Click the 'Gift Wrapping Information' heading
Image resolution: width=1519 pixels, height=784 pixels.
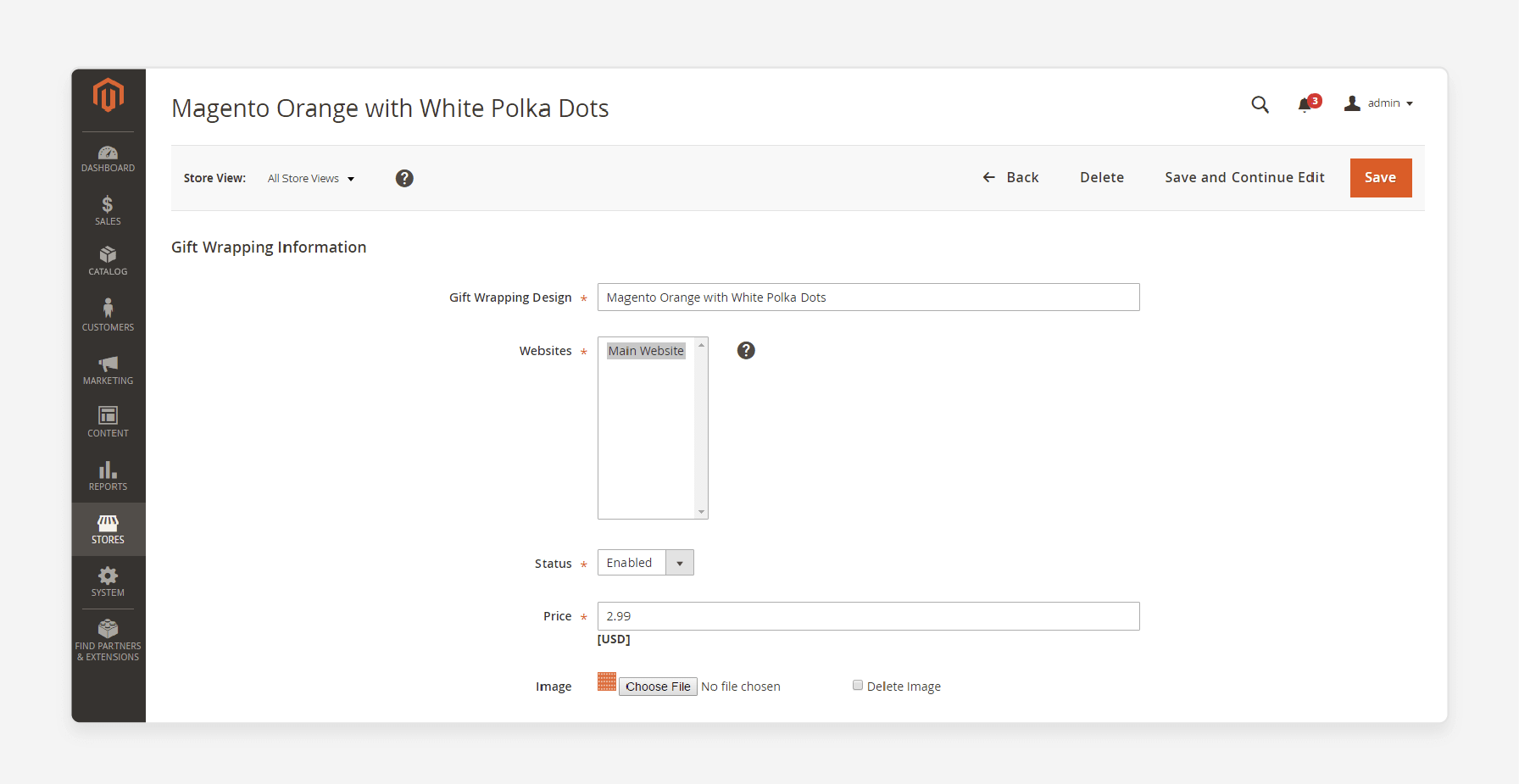click(x=269, y=247)
